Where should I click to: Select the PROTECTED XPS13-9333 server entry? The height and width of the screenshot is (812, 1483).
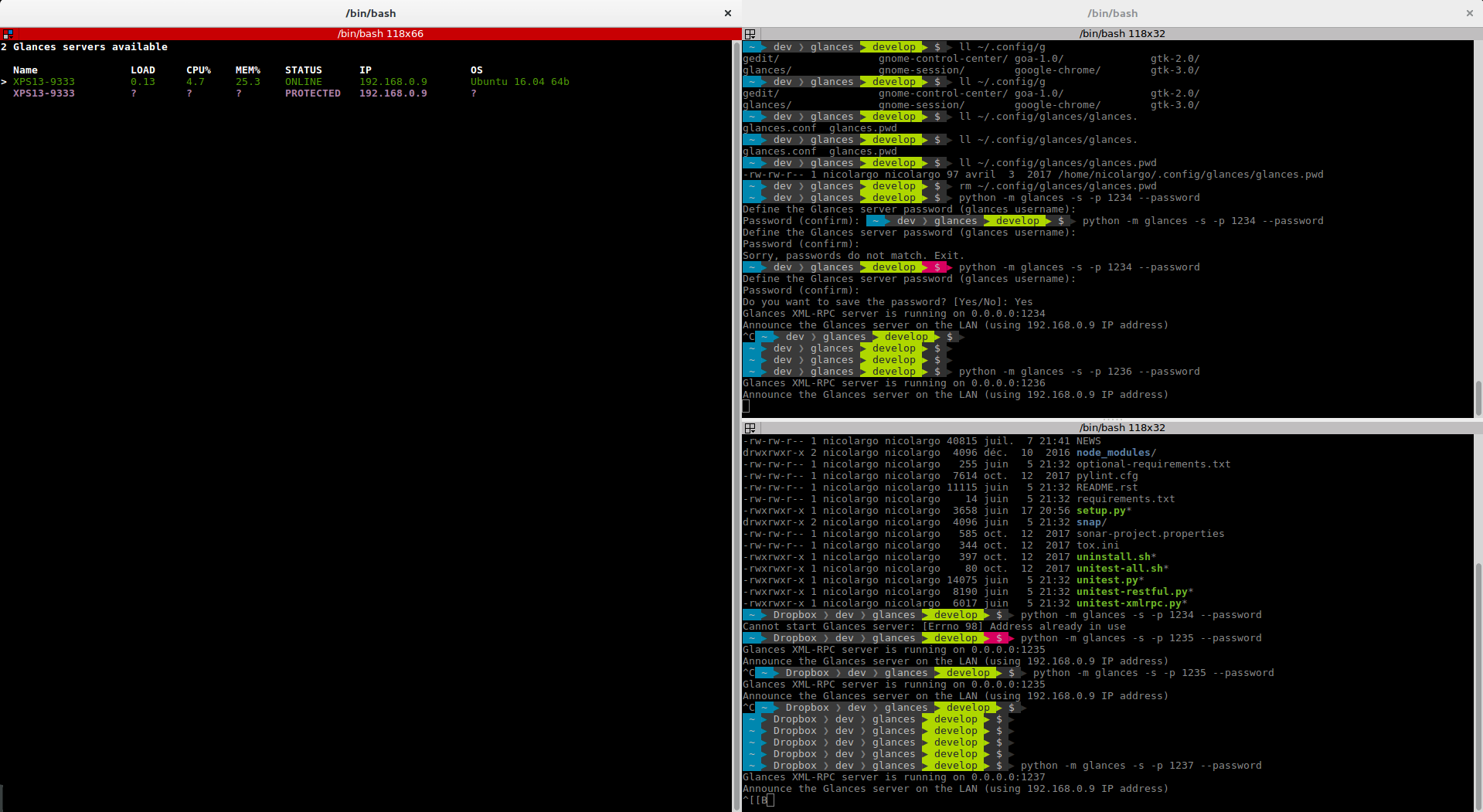pyautogui.click(x=43, y=93)
